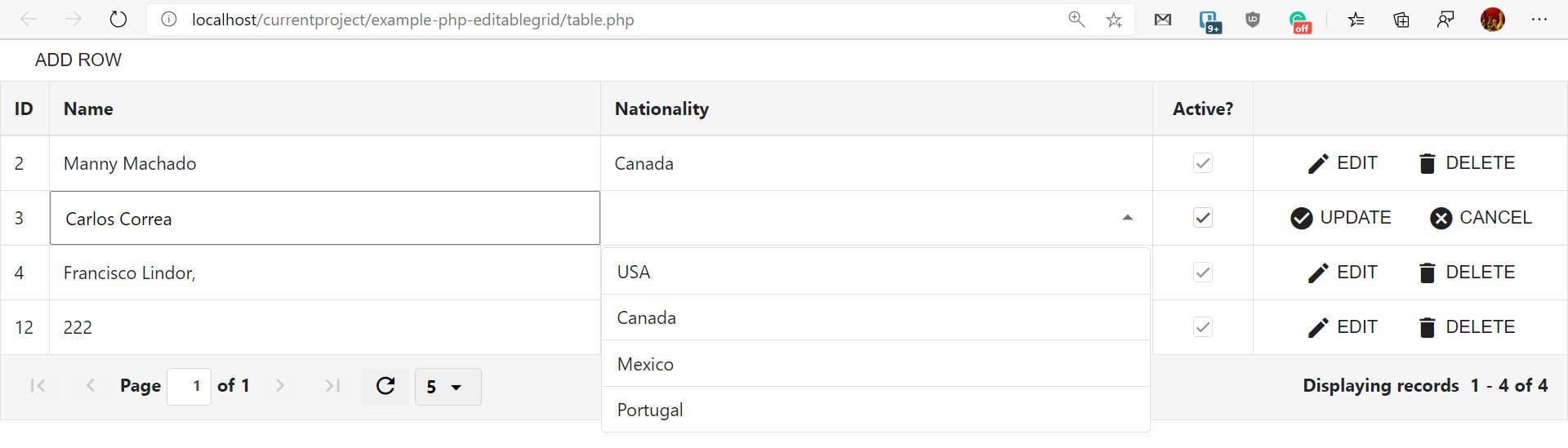Click the browser favorites star icon

point(1114,20)
